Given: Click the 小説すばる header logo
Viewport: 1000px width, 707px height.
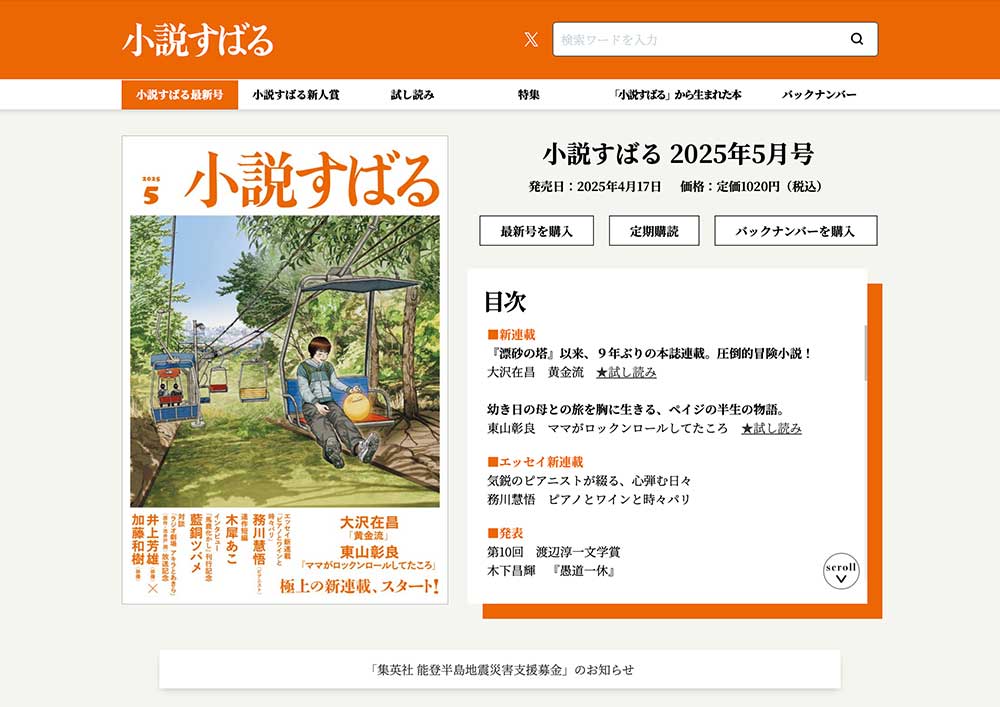Looking at the screenshot, I should [198, 40].
